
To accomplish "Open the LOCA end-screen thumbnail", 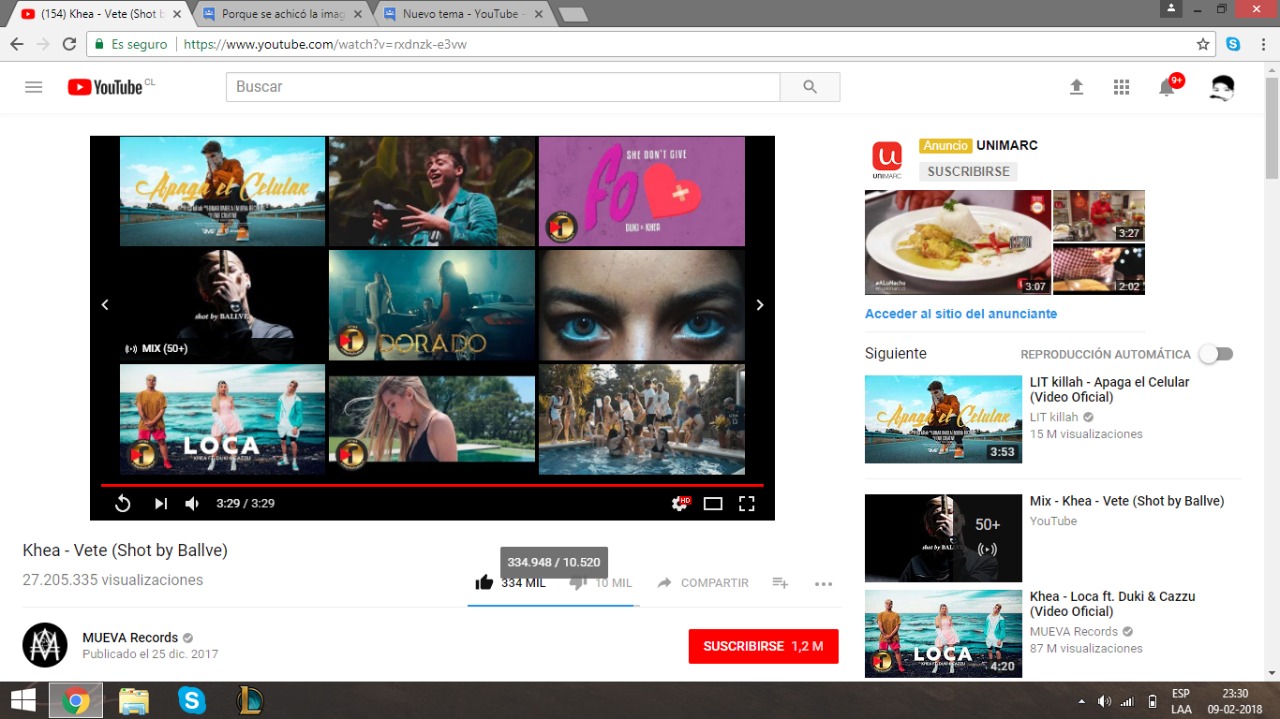I will pos(222,419).
